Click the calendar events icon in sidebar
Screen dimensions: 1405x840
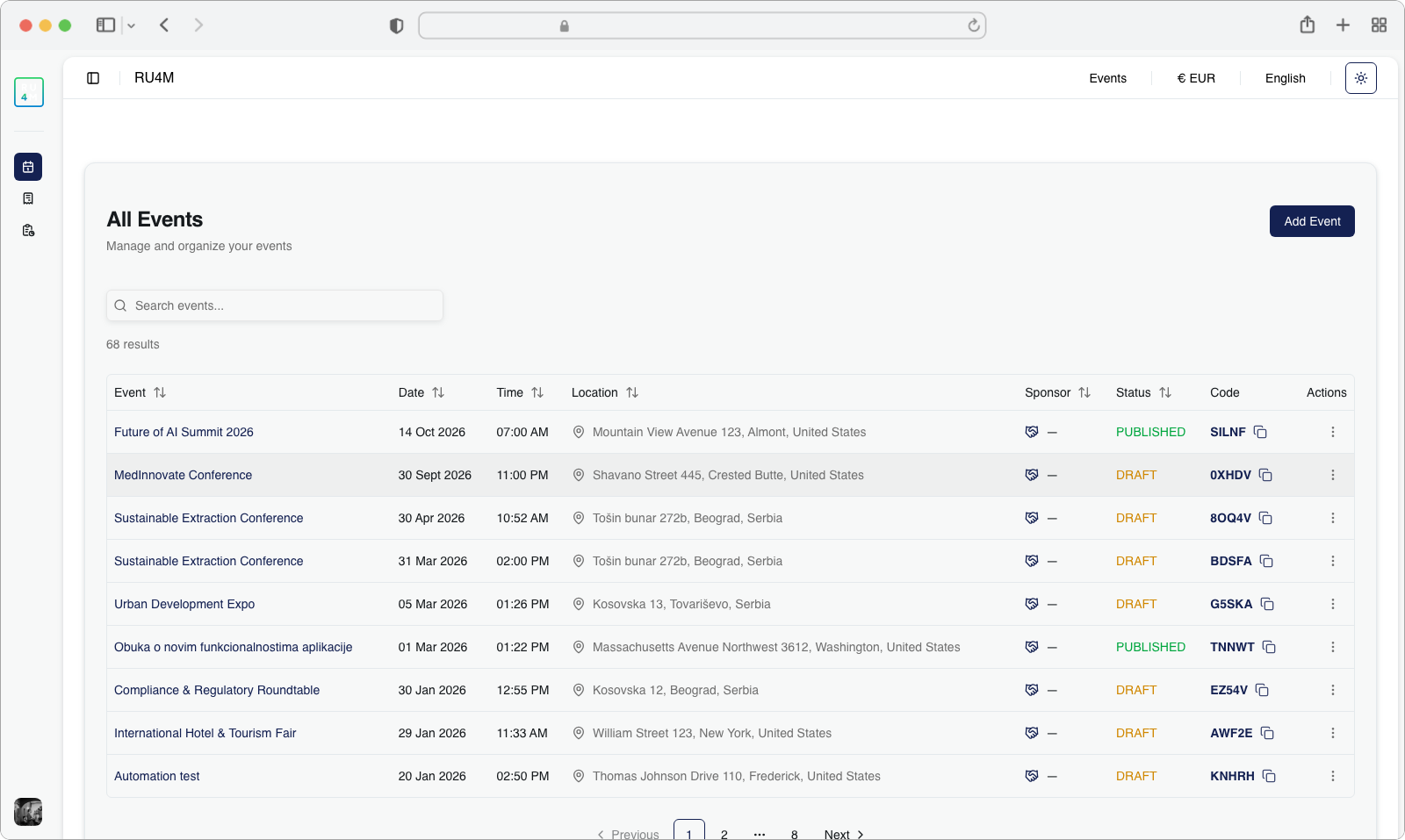[x=28, y=167]
